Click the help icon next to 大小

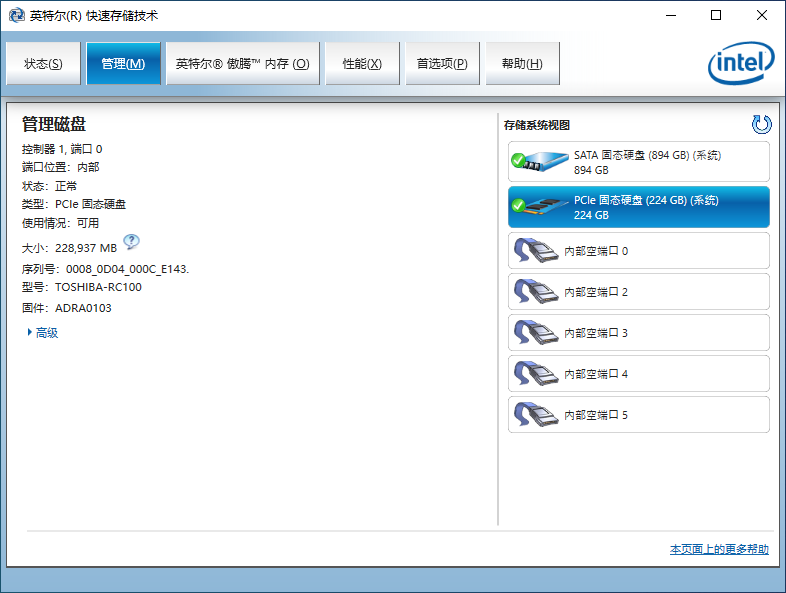tap(131, 242)
